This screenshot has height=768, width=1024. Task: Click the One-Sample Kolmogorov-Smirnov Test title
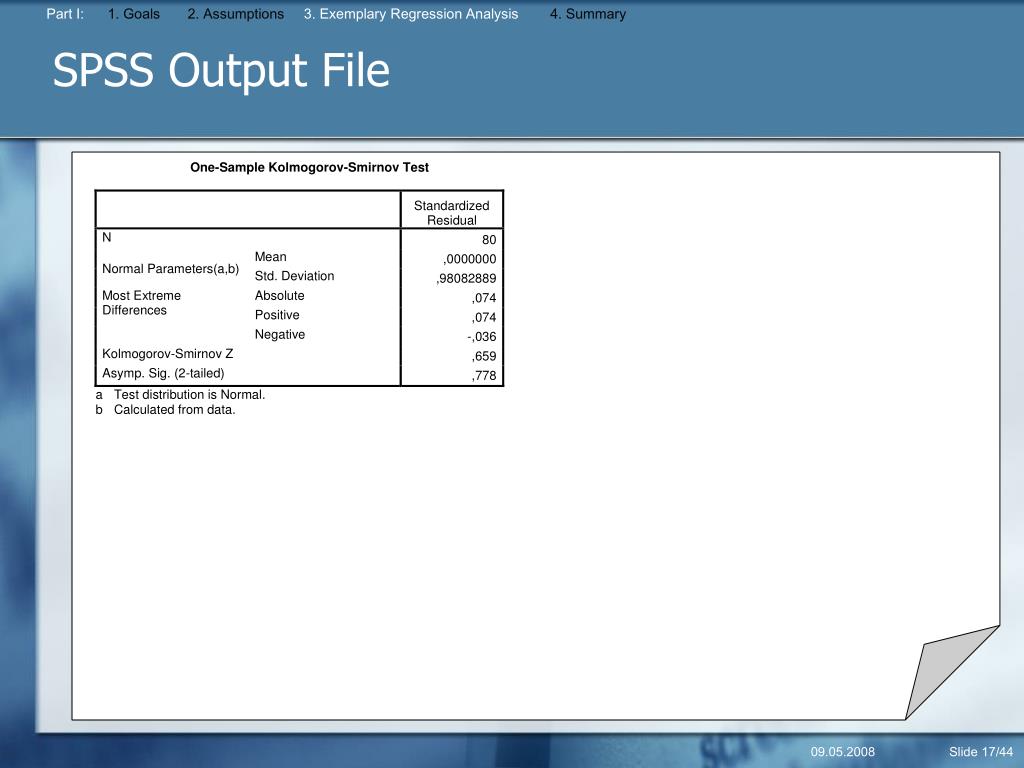(x=310, y=167)
